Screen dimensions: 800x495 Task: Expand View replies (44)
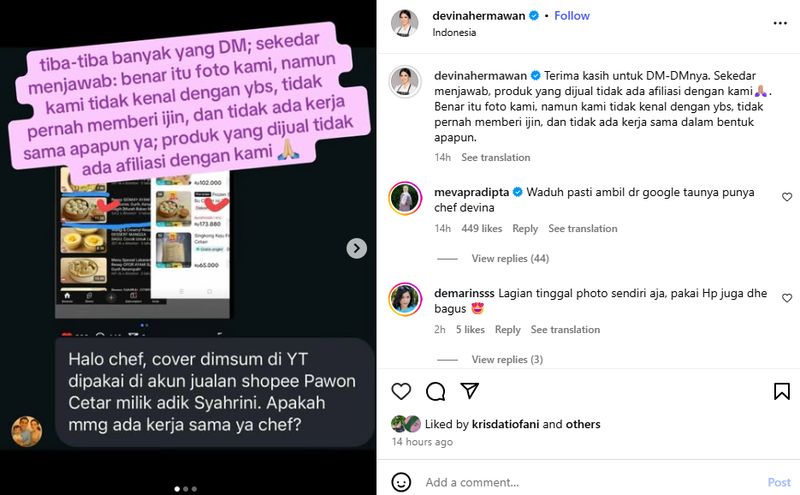pyautogui.click(x=510, y=259)
